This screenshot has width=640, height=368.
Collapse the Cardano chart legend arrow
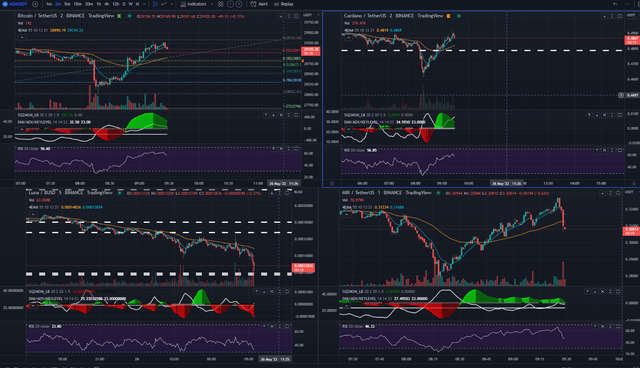click(x=349, y=37)
